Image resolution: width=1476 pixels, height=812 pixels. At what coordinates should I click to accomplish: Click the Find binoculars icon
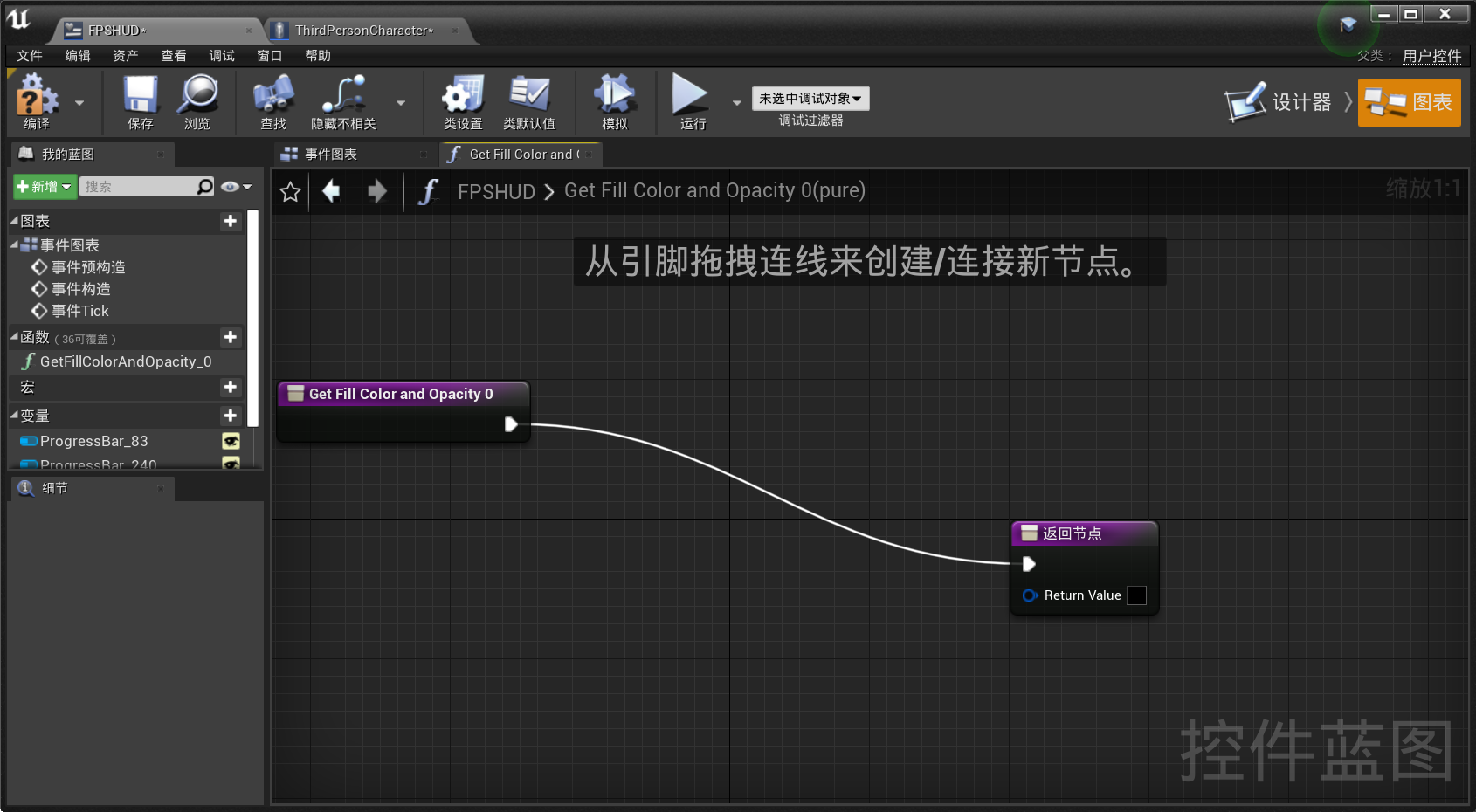273,96
